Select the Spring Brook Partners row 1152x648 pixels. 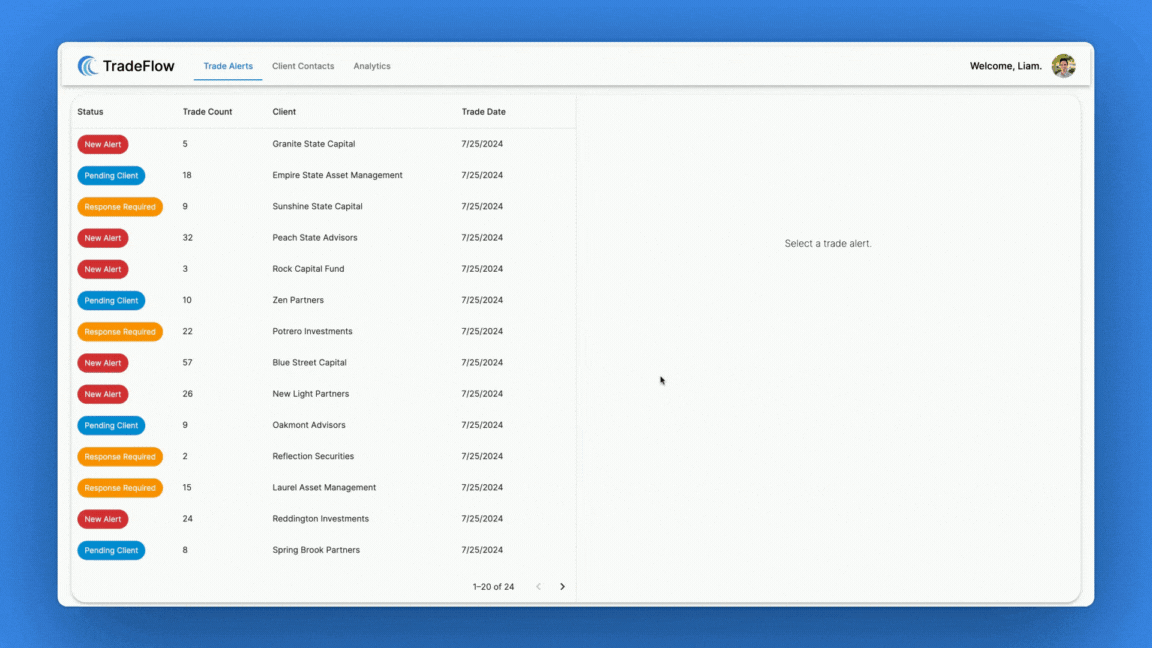316,550
